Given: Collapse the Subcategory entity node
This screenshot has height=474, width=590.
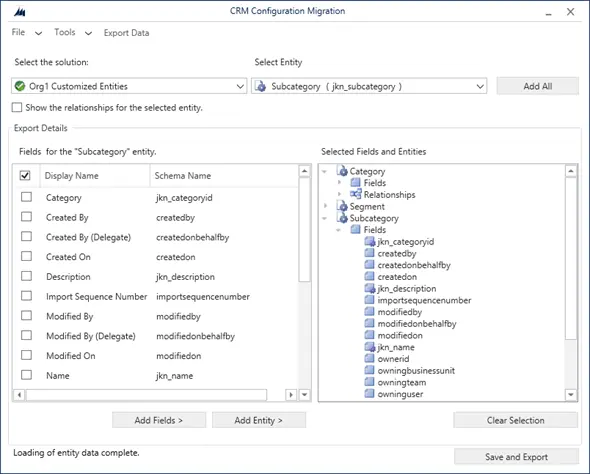Looking at the screenshot, I should [324, 218].
